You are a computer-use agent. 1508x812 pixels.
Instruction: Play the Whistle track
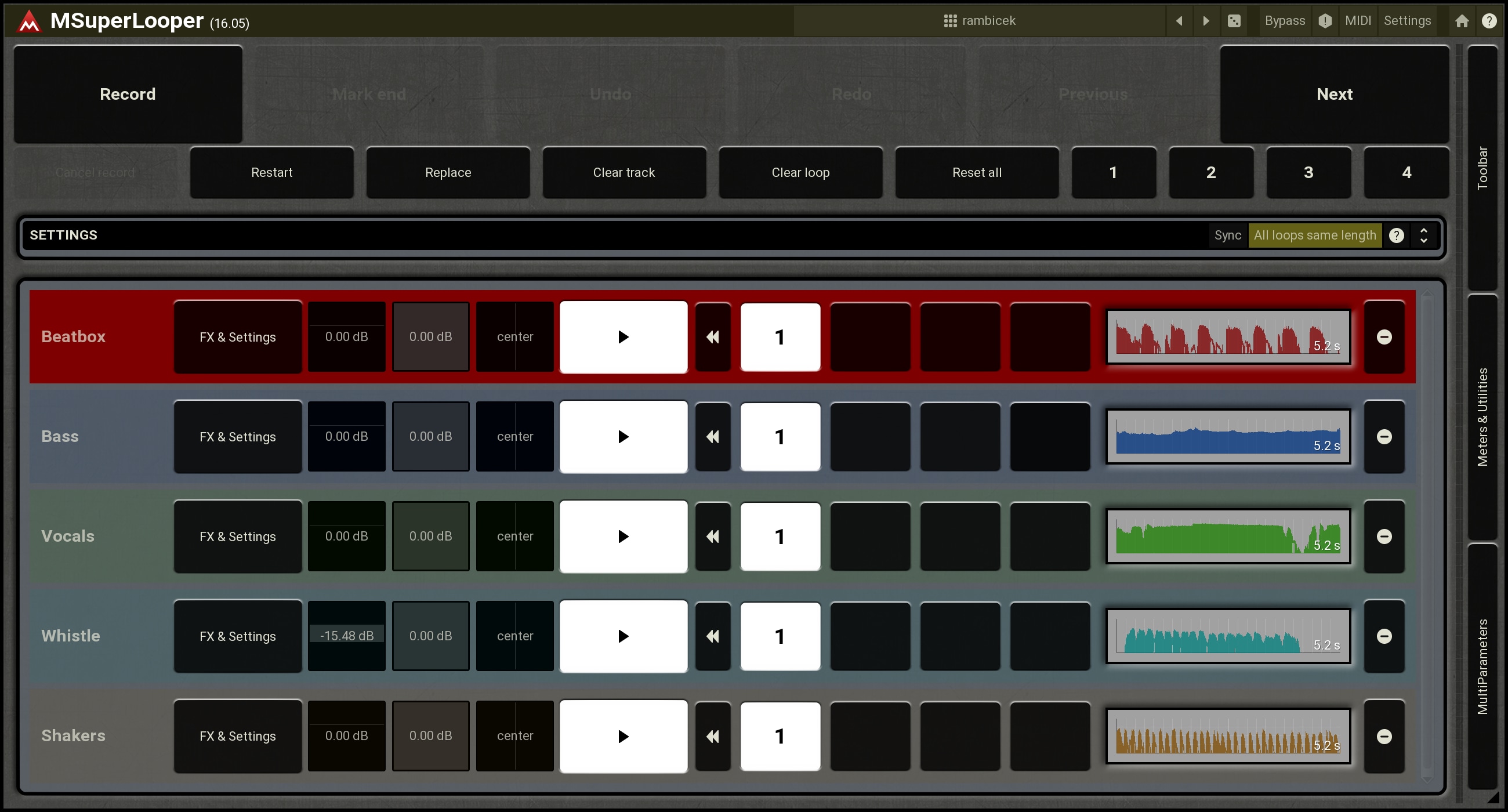point(623,636)
